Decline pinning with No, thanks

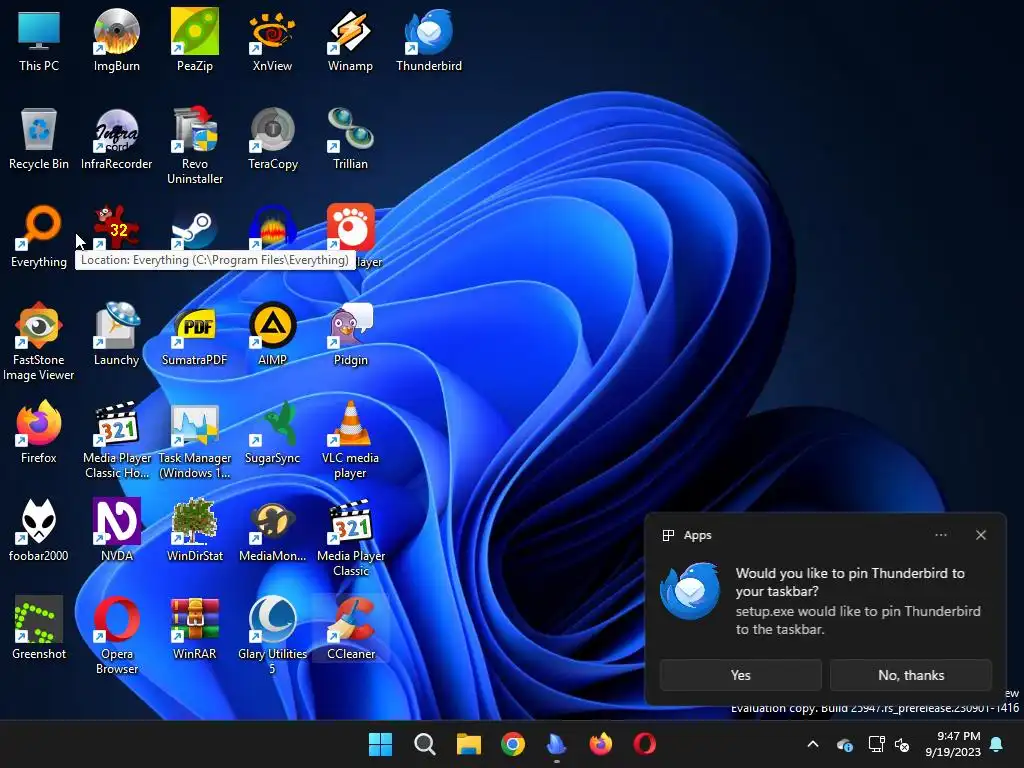point(911,675)
